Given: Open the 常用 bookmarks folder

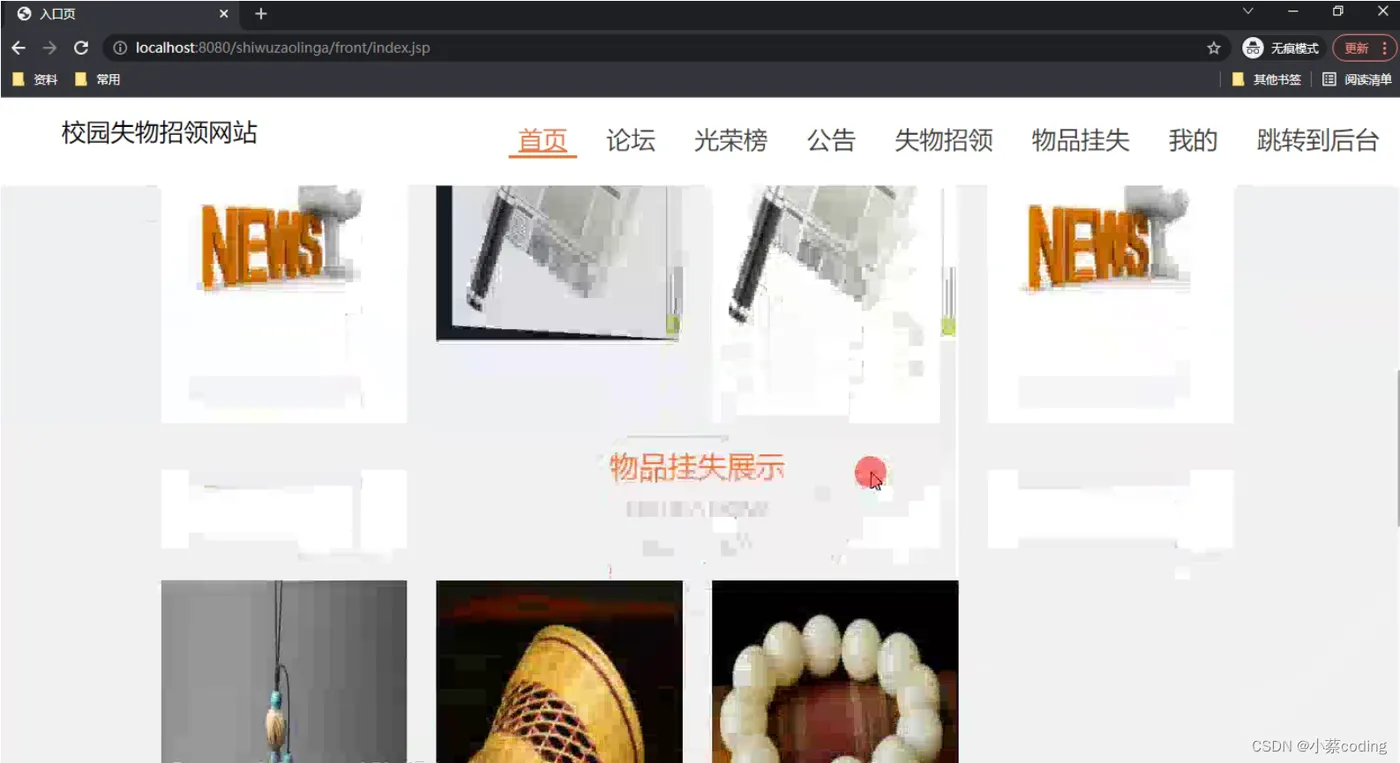Looking at the screenshot, I should pos(98,79).
